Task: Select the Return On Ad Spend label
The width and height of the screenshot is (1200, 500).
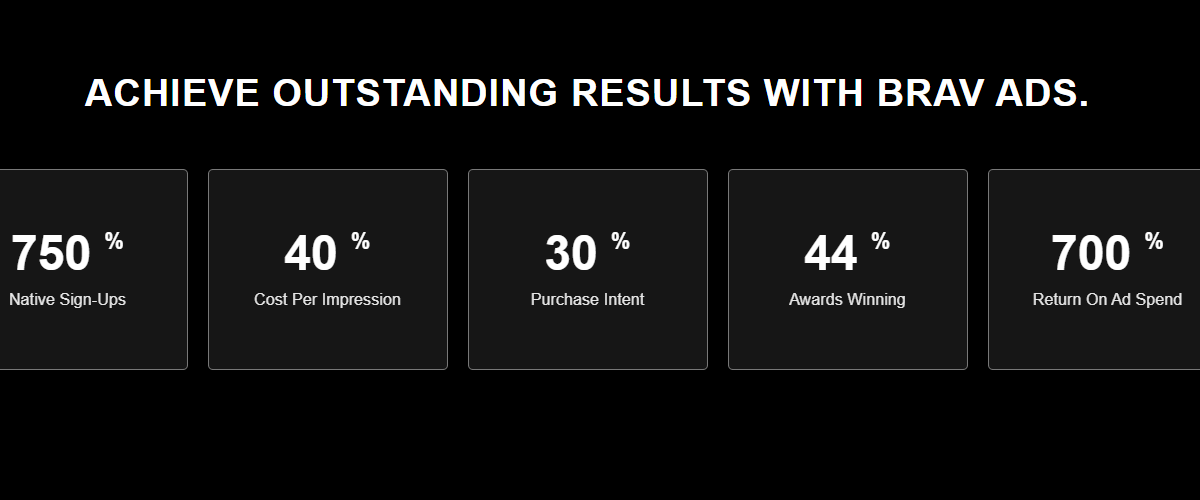Action: click(x=1107, y=299)
